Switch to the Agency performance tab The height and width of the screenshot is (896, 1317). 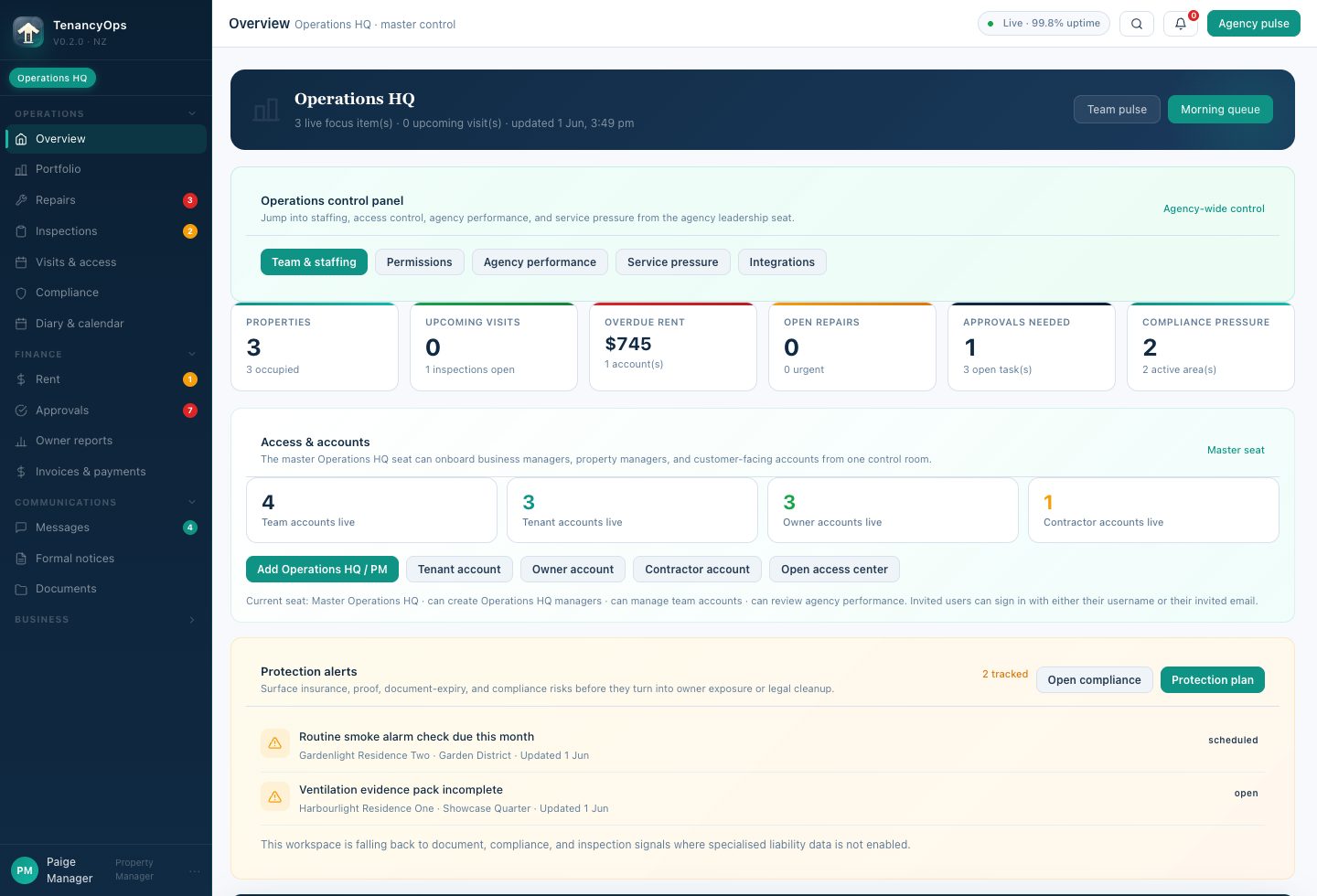coord(540,262)
